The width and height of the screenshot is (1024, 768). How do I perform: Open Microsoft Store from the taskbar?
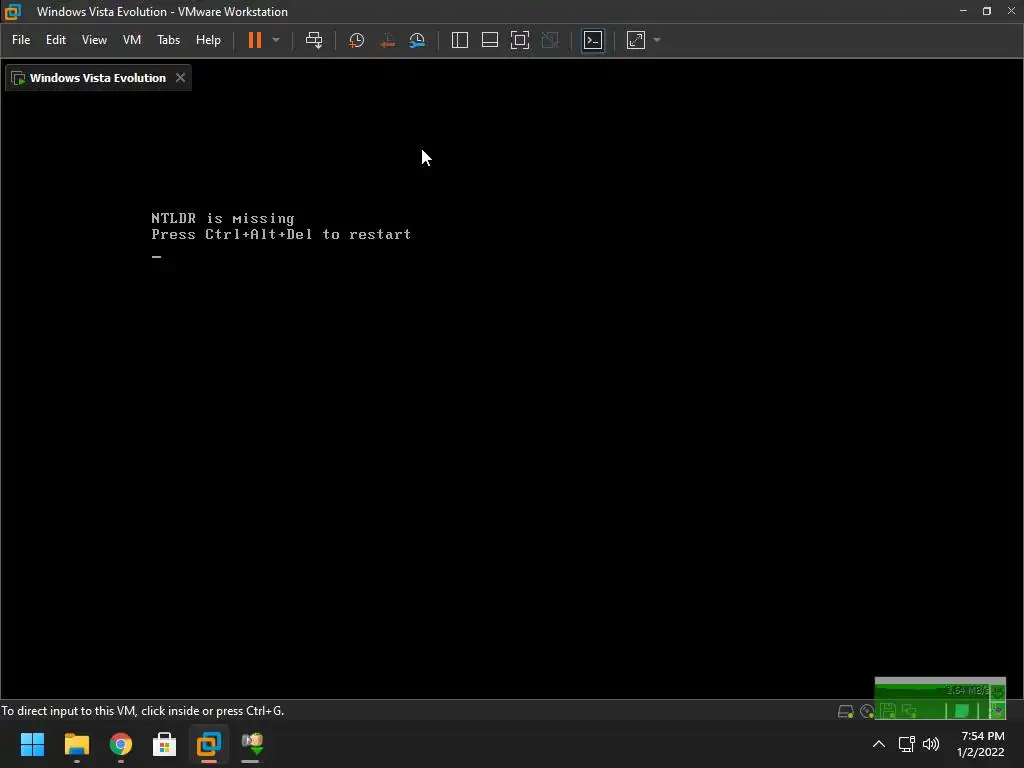coord(165,744)
